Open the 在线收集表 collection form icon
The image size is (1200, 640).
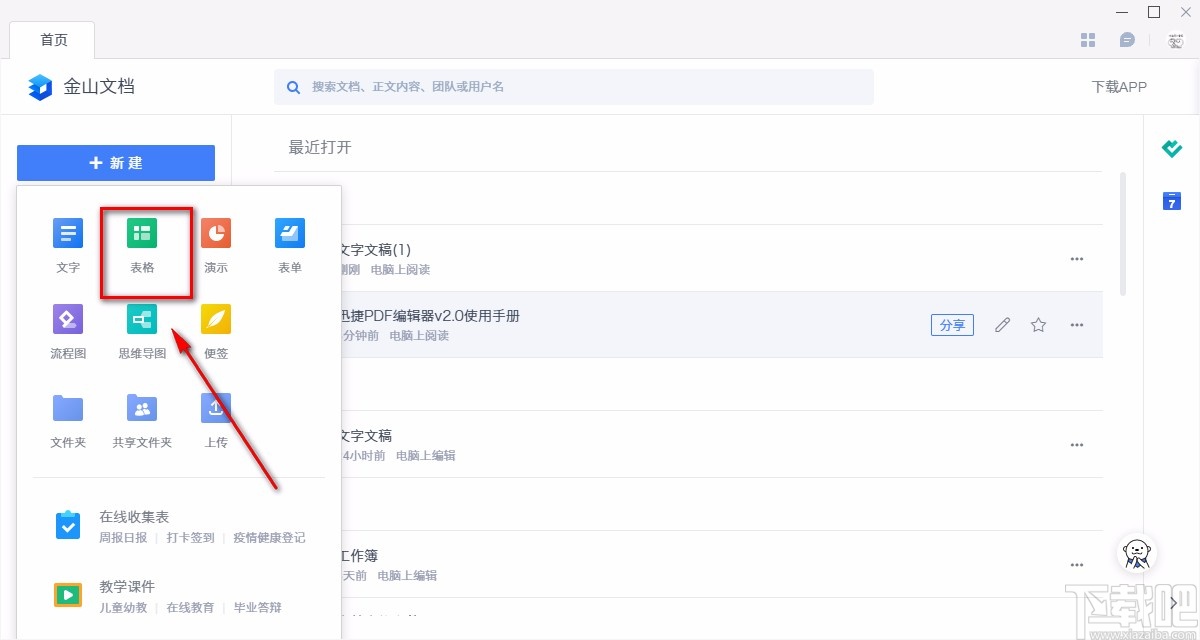67,523
